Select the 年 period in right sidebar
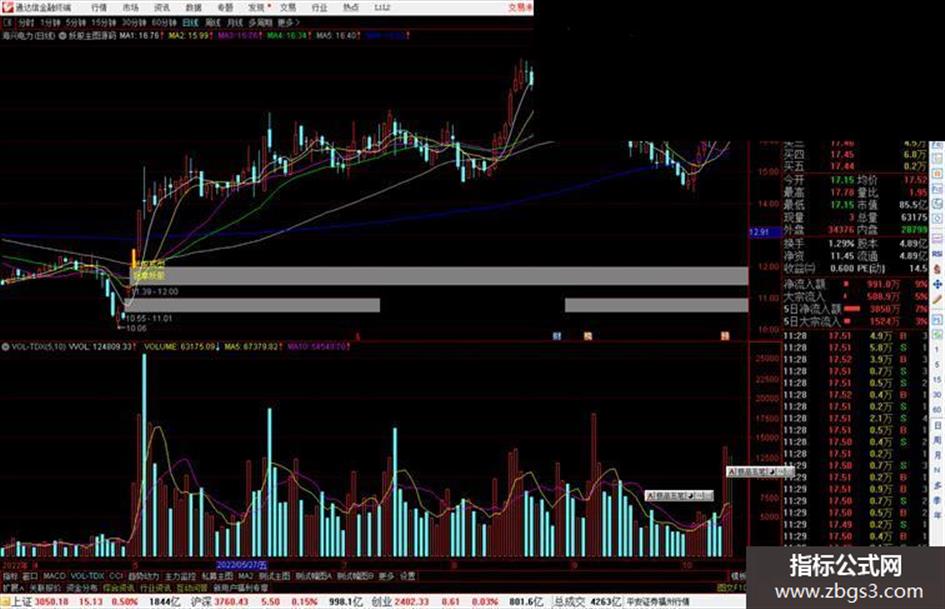This screenshot has height=609, width=945. 937,516
